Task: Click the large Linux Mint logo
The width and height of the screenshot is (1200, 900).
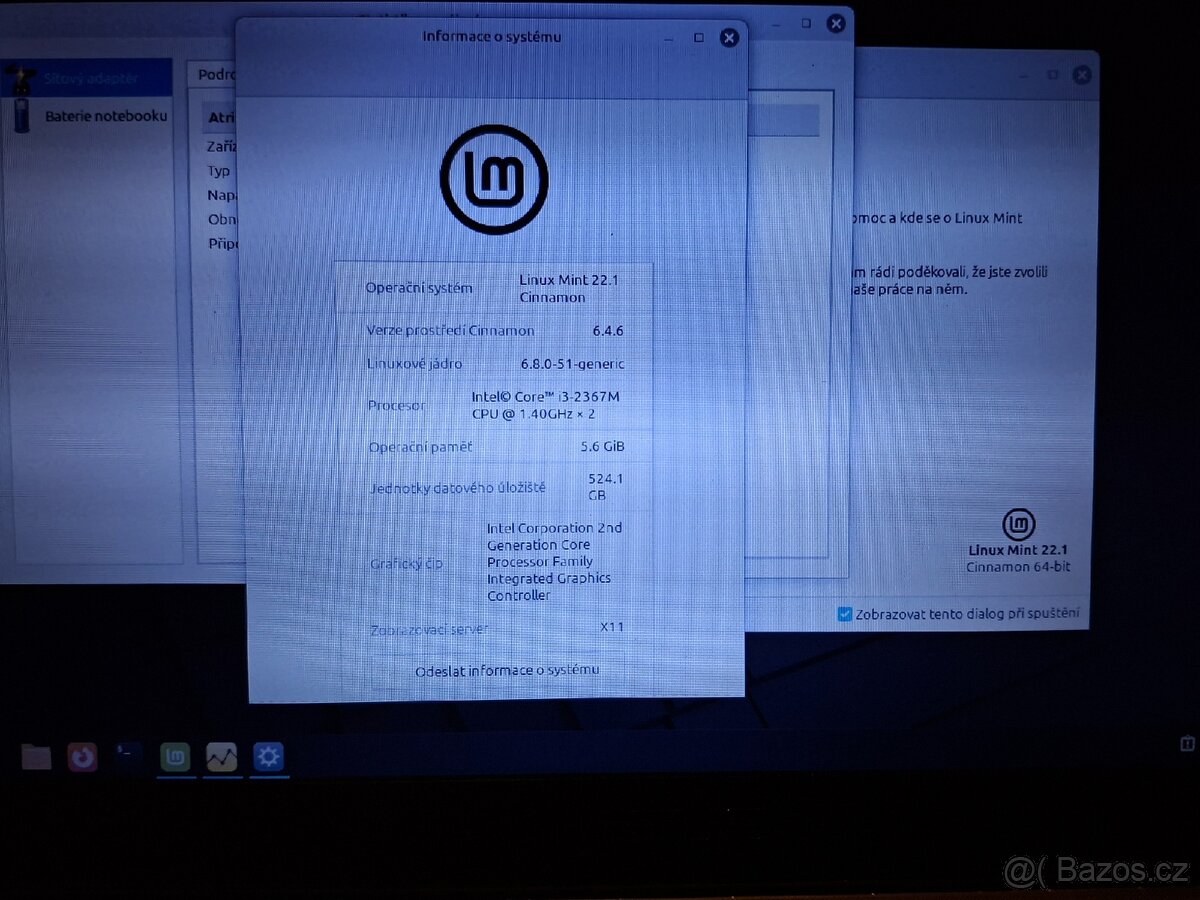Action: (494, 180)
